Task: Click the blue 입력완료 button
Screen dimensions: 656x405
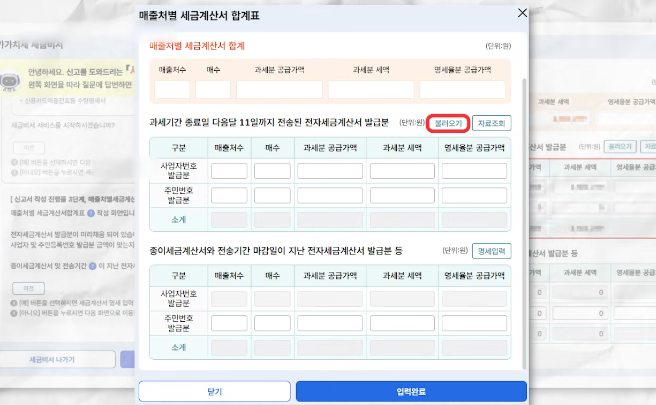Action: (411, 392)
